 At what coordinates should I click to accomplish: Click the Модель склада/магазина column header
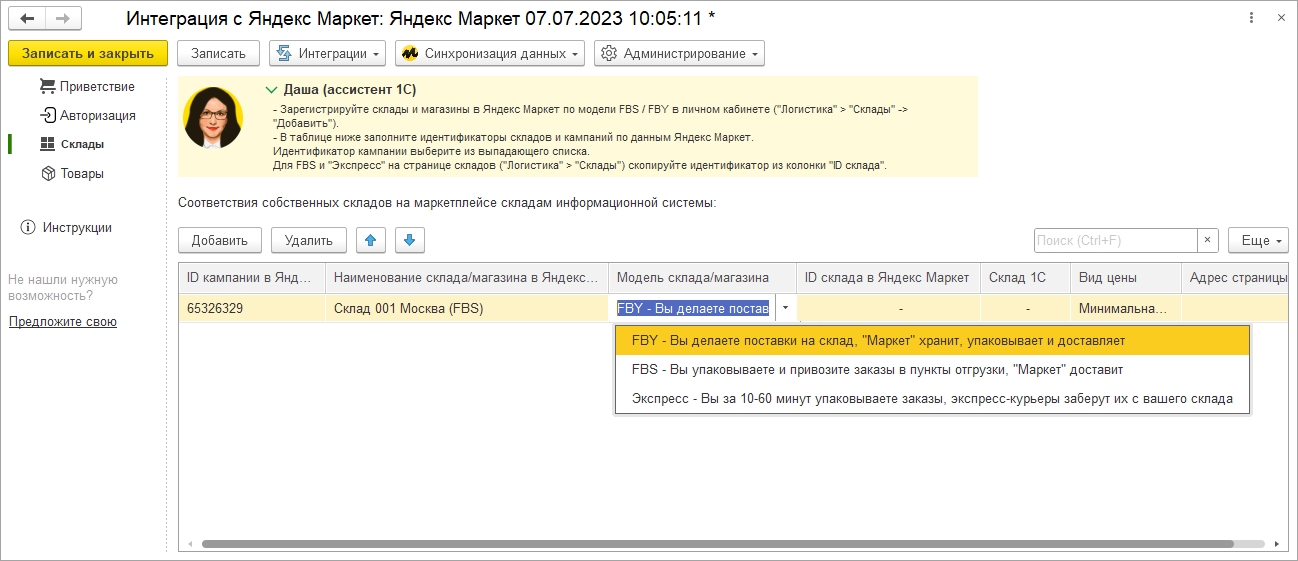pos(702,277)
